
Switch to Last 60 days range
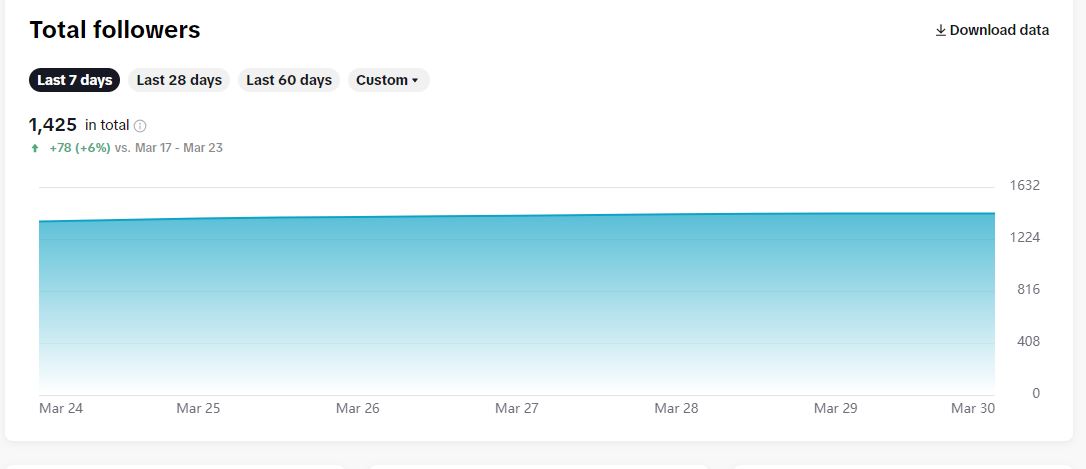pos(289,80)
